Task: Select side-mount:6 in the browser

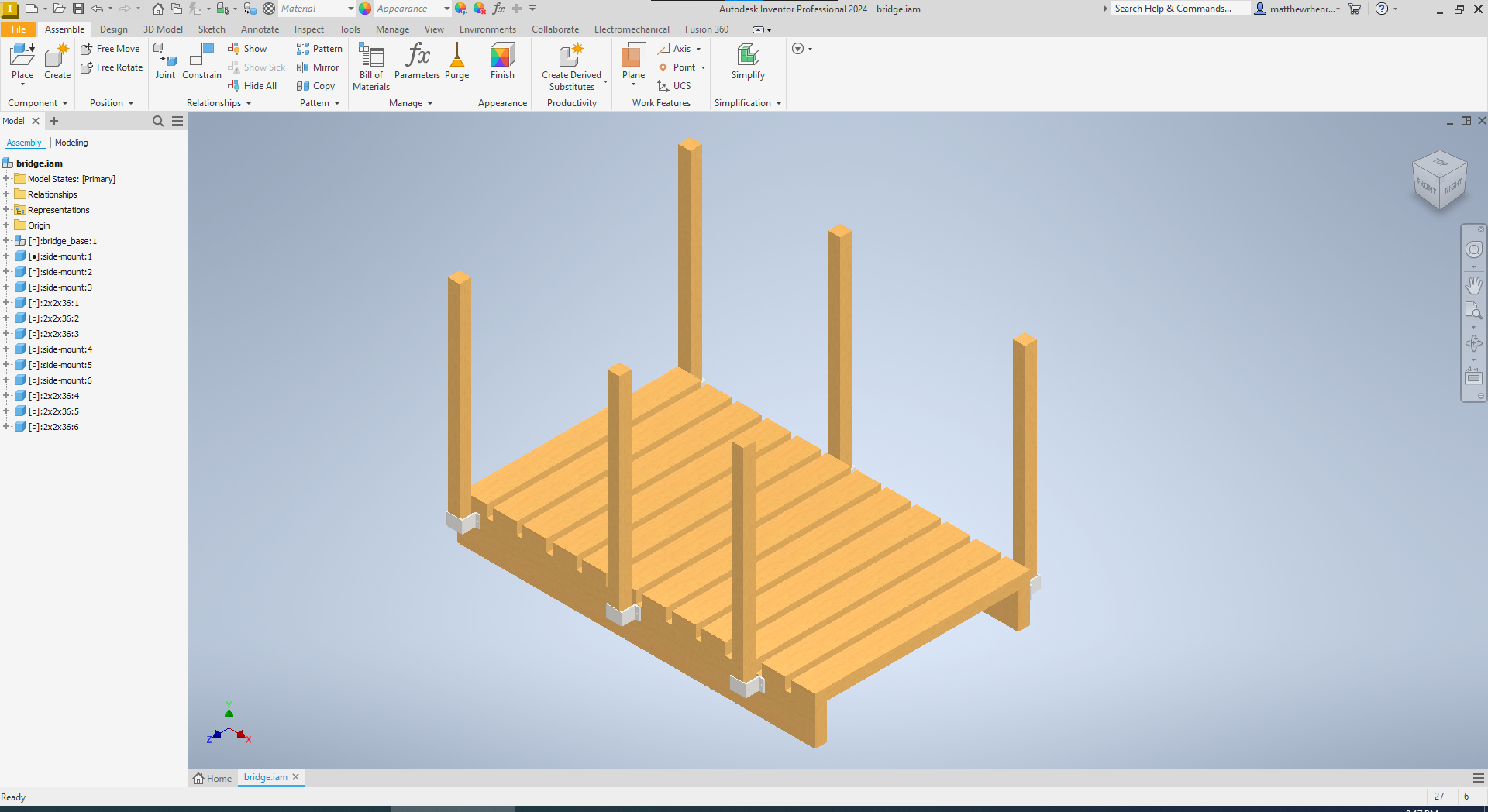Action: click(60, 380)
